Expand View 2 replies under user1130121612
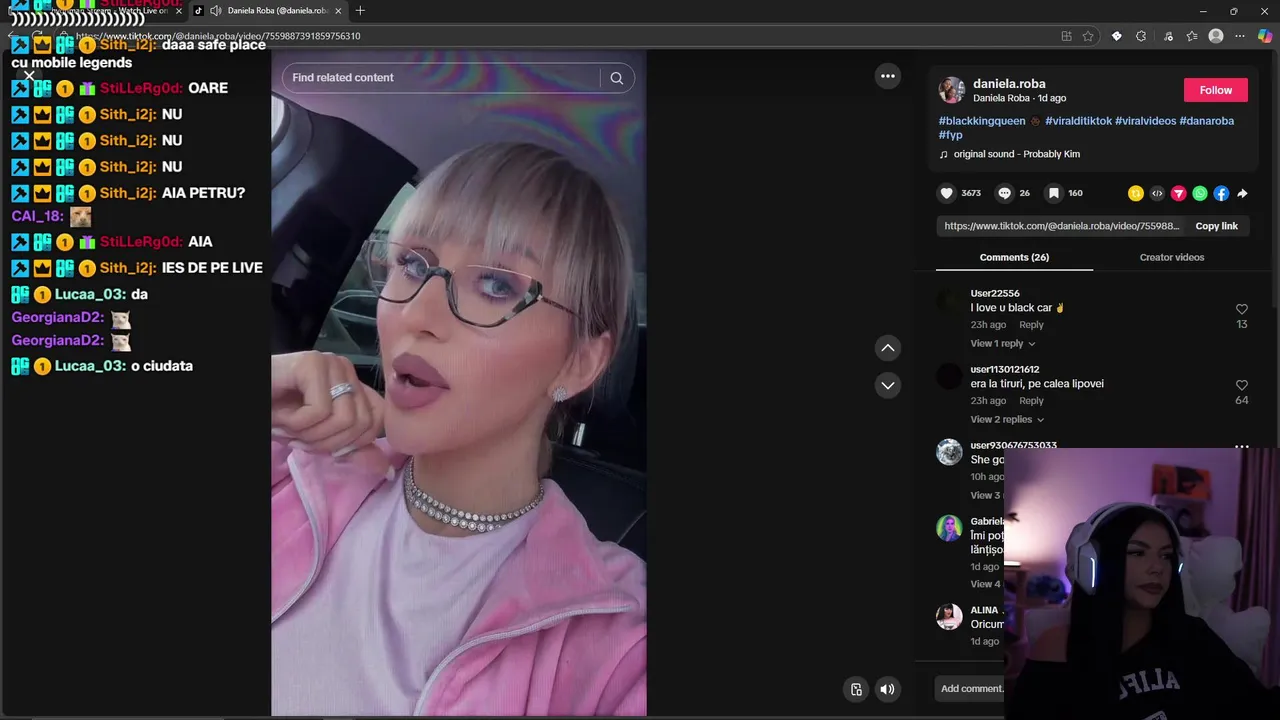1280x720 pixels. pos(1007,419)
